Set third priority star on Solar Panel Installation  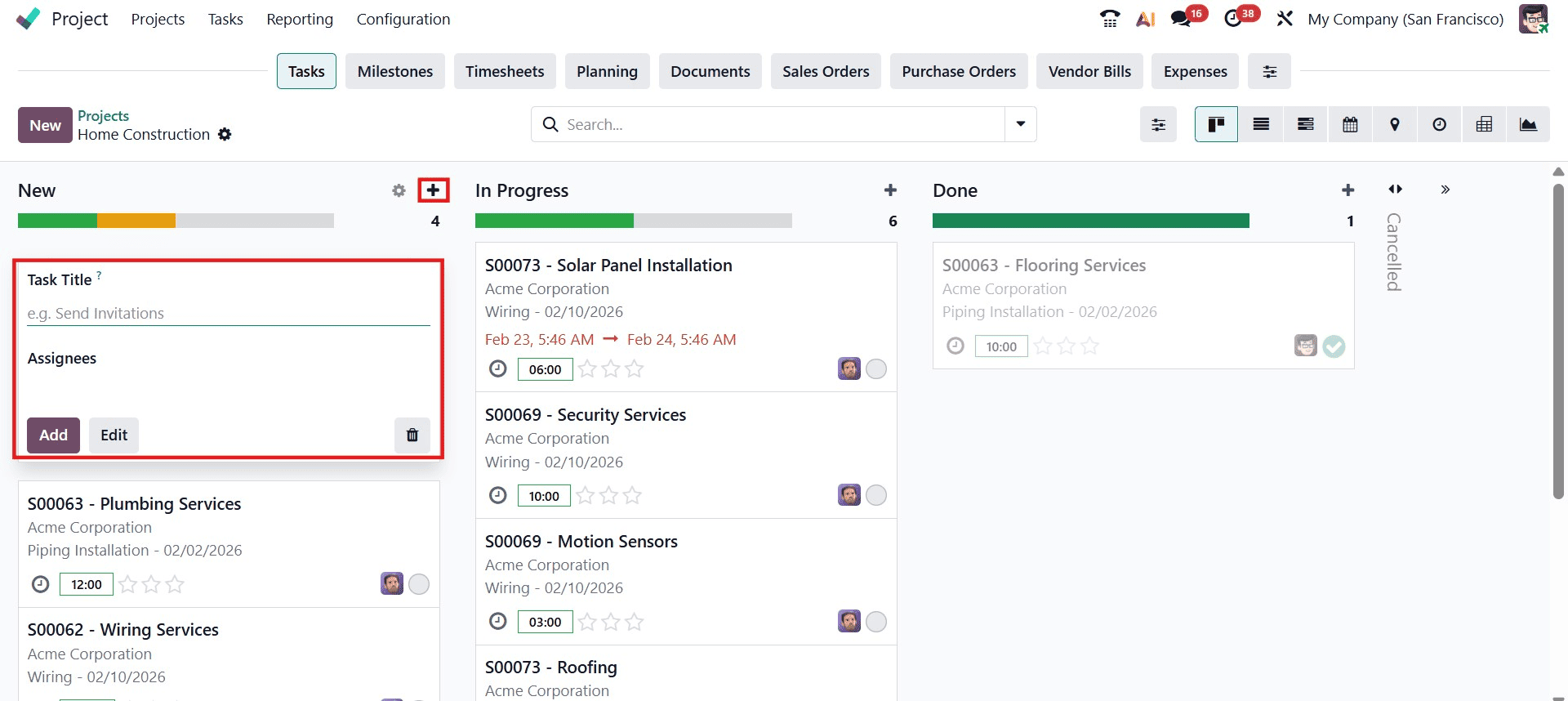point(635,369)
